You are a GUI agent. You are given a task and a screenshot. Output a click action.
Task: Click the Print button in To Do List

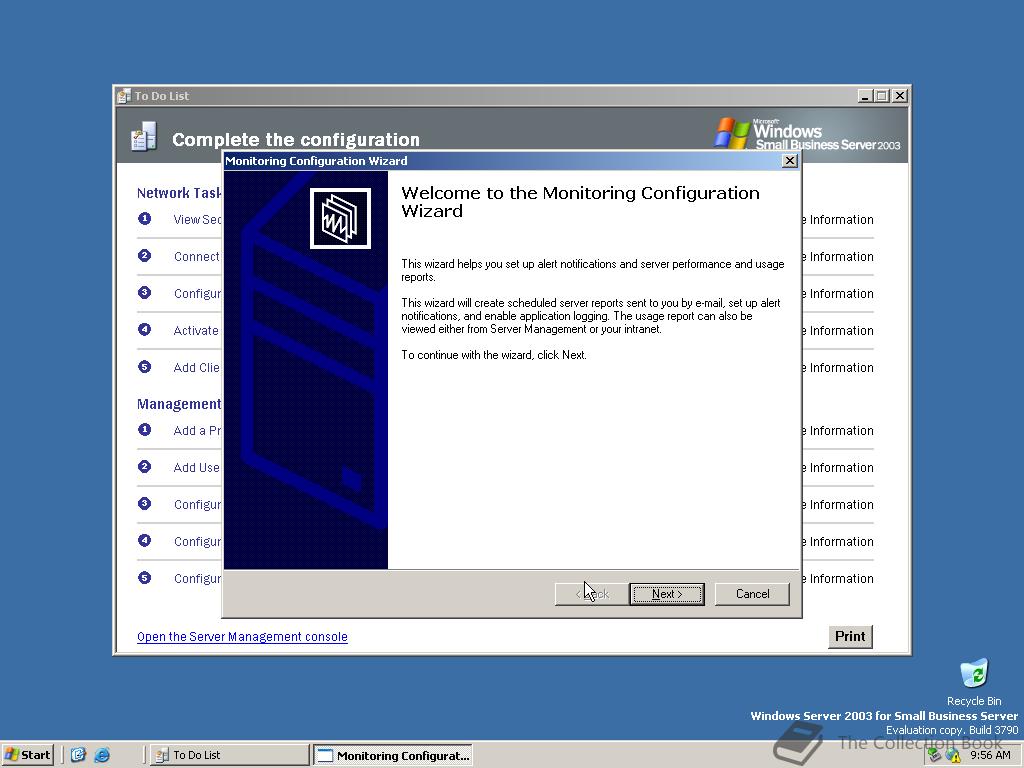[x=850, y=636]
